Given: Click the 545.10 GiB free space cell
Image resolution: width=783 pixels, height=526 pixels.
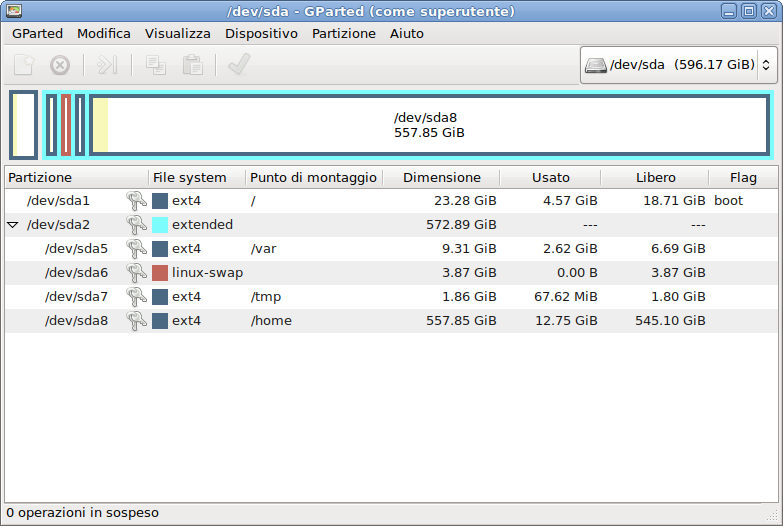Looking at the screenshot, I should [670, 321].
